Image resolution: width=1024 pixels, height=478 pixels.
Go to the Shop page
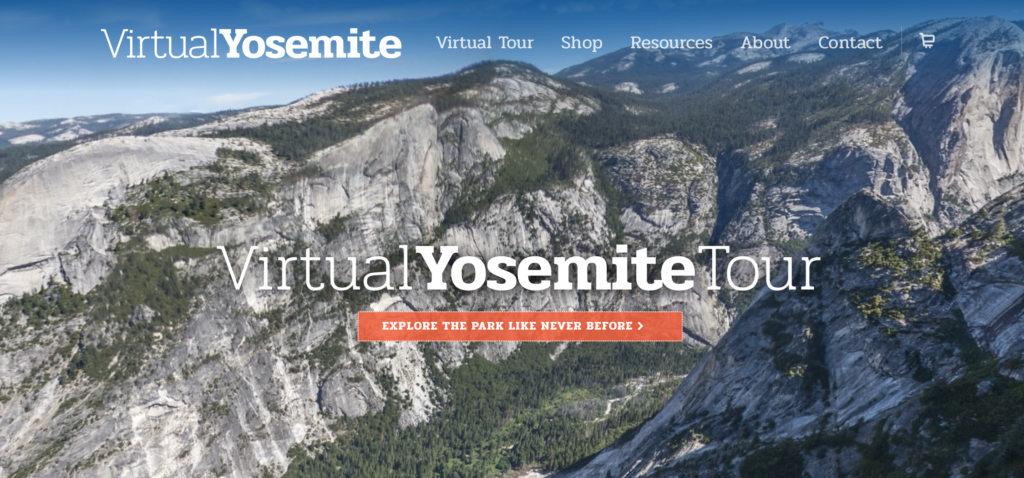point(581,44)
